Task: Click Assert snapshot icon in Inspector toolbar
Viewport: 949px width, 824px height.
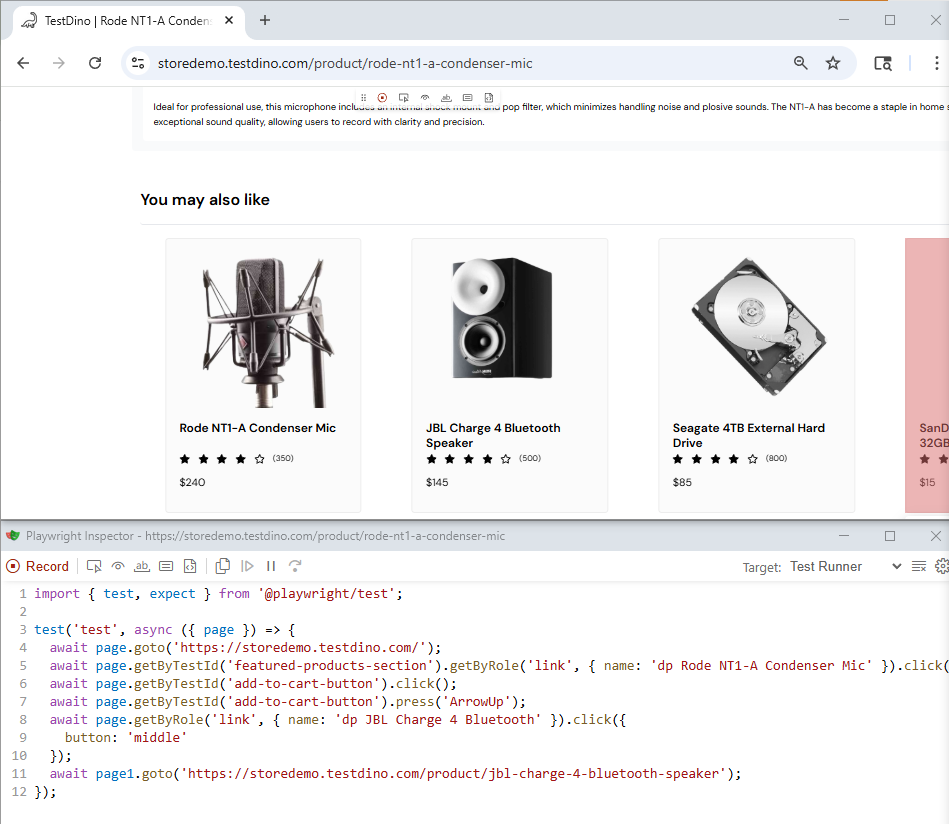Action: pyautogui.click(x=190, y=566)
